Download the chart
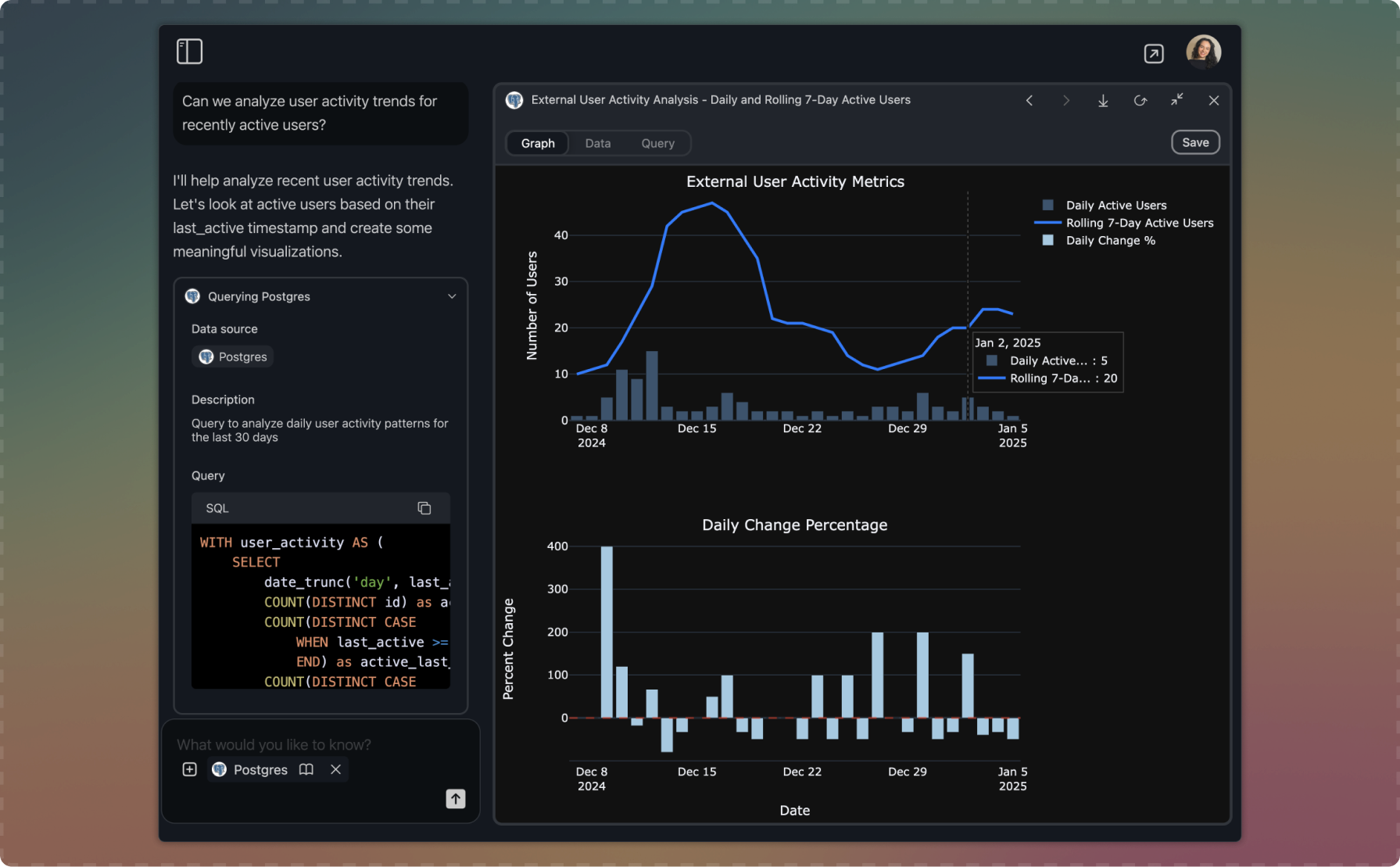 (x=1103, y=101)
